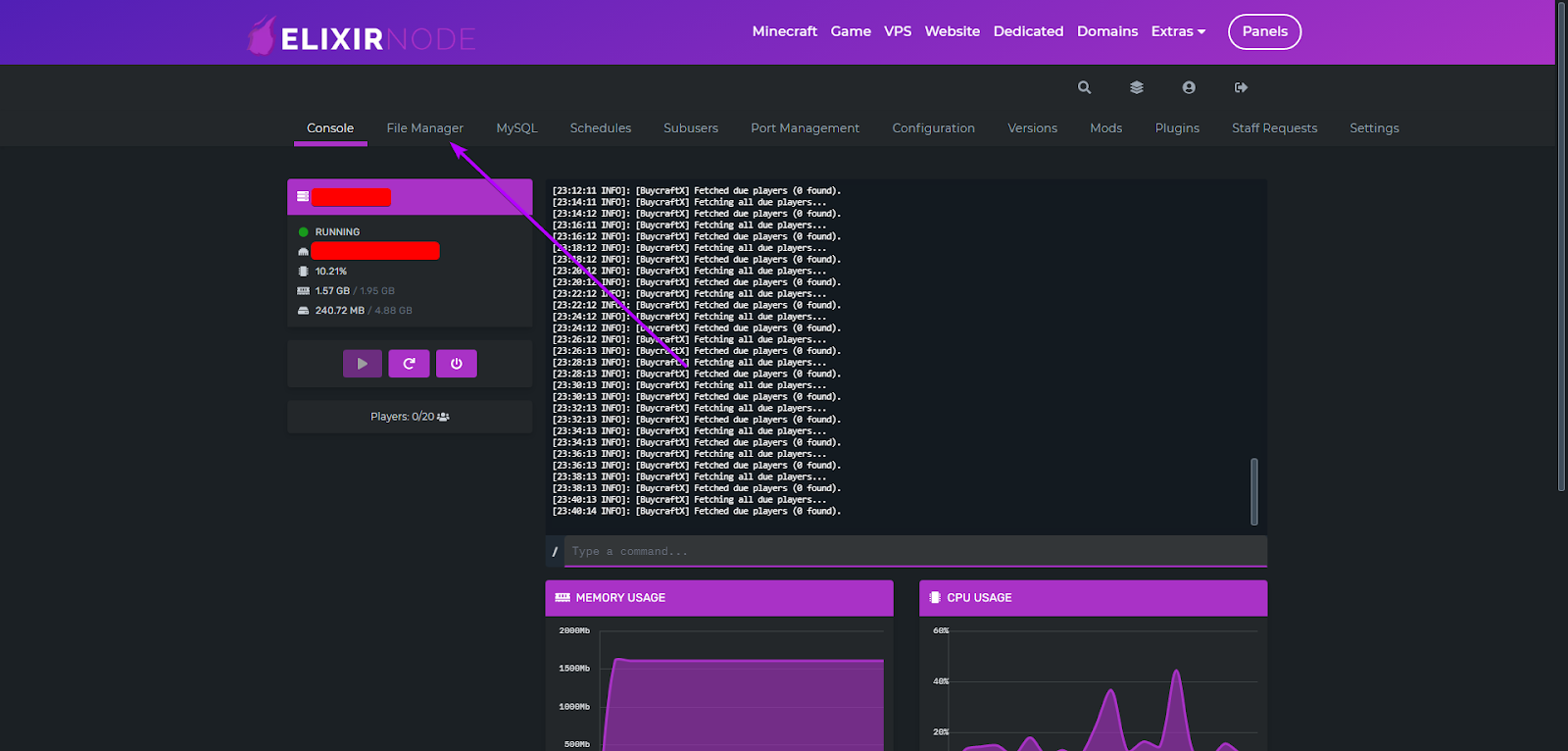1568x751 pixels.
Task: Focus the "Type a command..." console input
Action: (915, 552)
